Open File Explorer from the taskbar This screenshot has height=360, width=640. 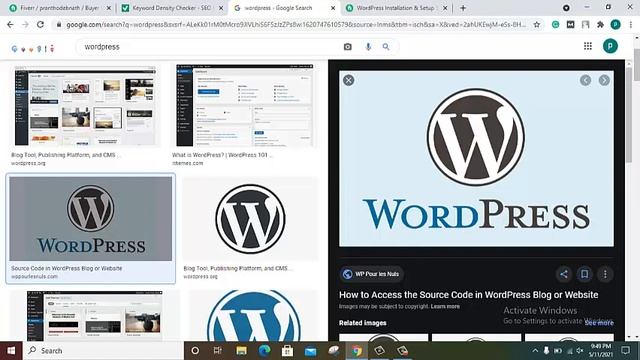tap(241, 351)
